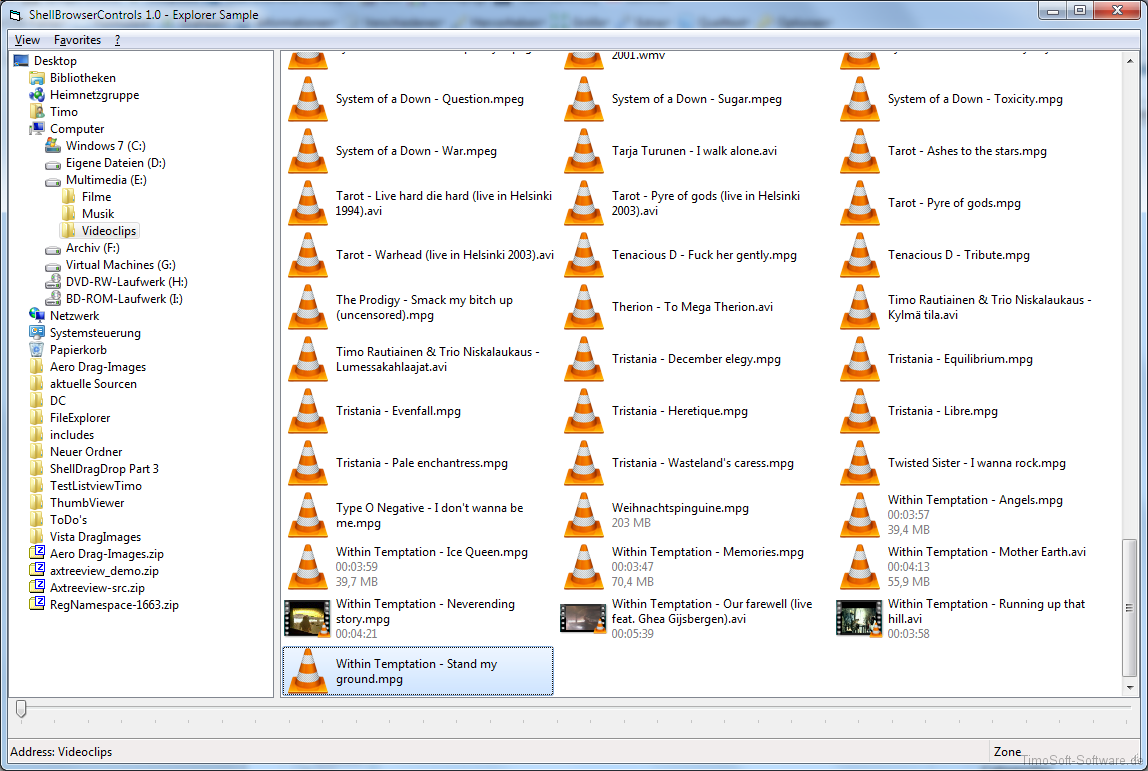This screenshot has width=1148, height=771.
Task: Click video thumbnail for Within Temptation - Running up that hill.avi
Action: click(860, 619)
